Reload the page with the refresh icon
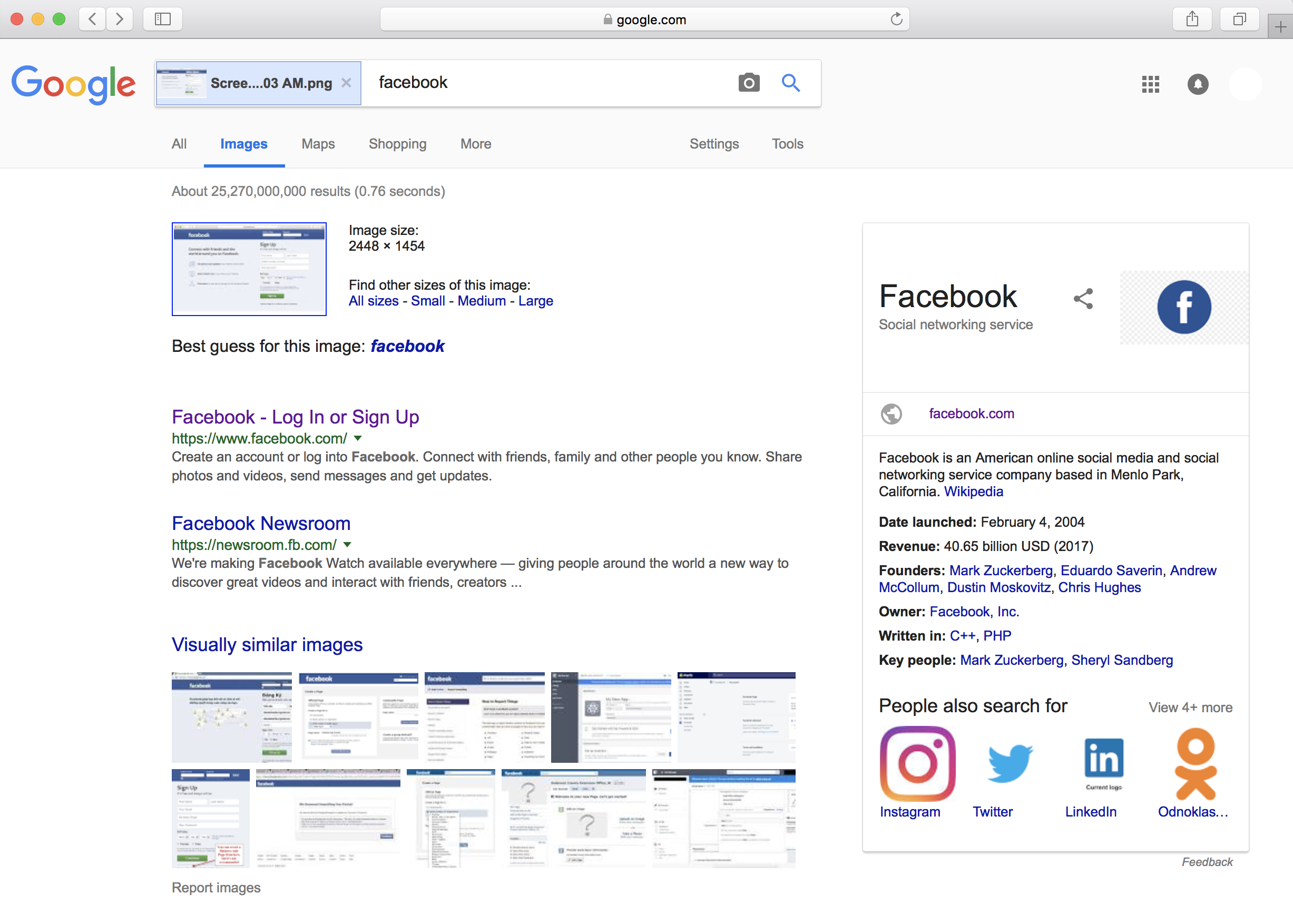 [896, 19]
